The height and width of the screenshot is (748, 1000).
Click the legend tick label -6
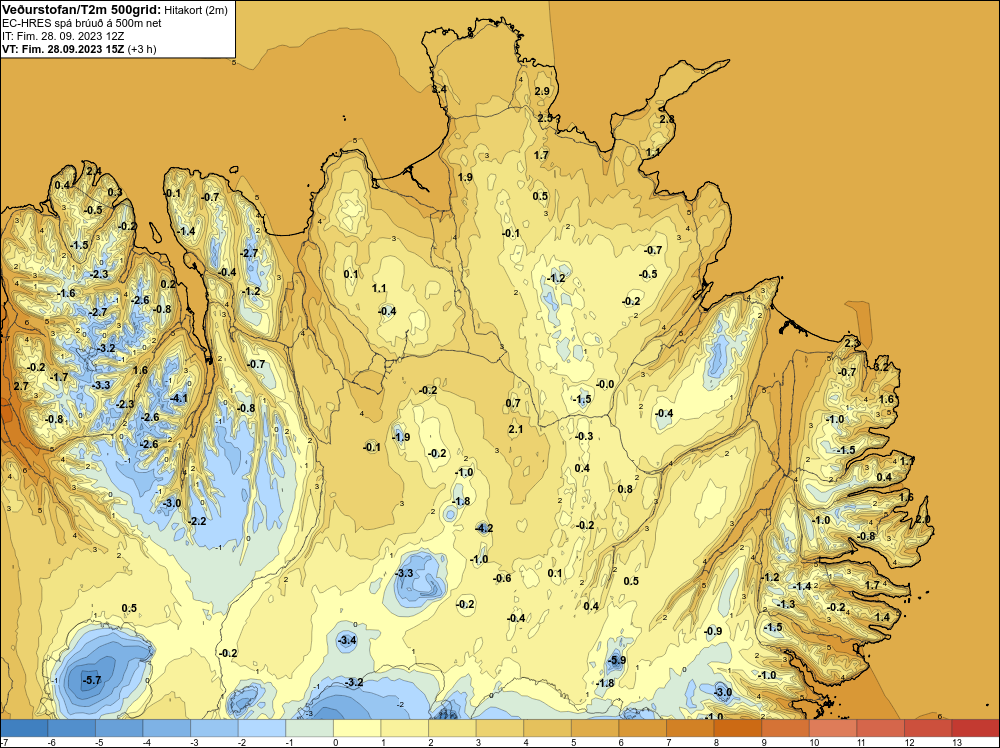(52, 742)
